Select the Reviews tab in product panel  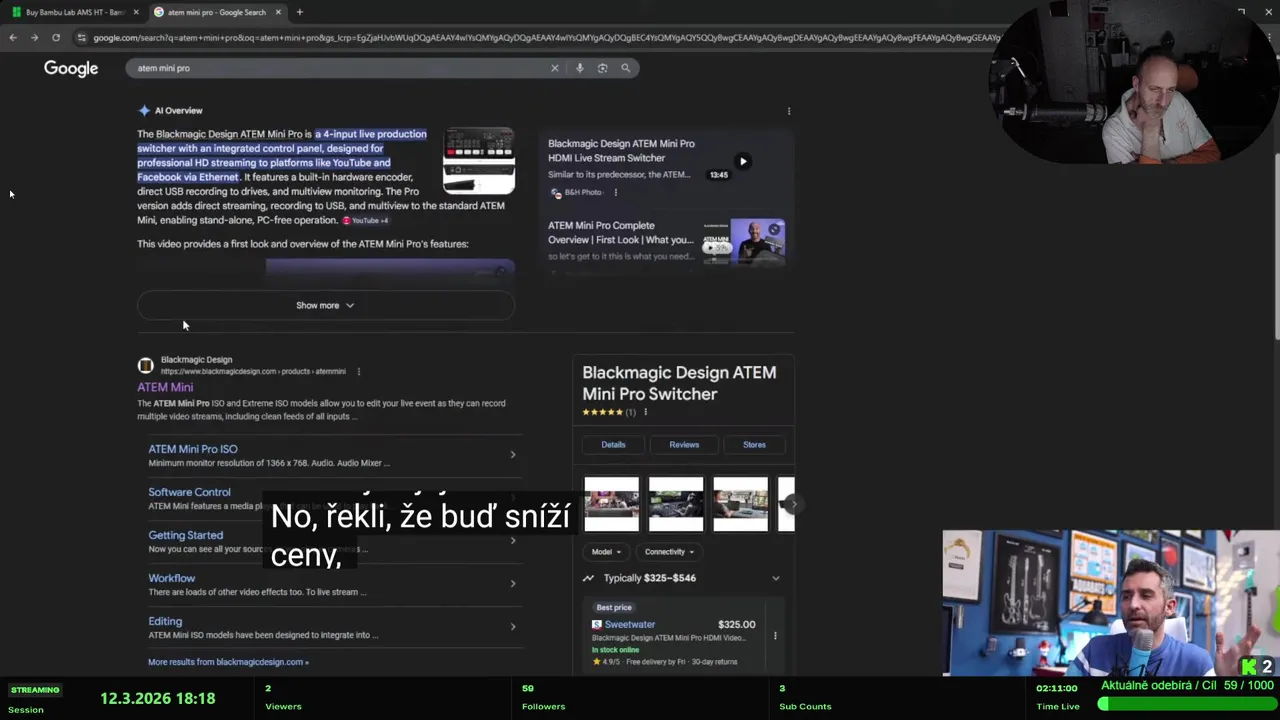(x=684, y=444)
